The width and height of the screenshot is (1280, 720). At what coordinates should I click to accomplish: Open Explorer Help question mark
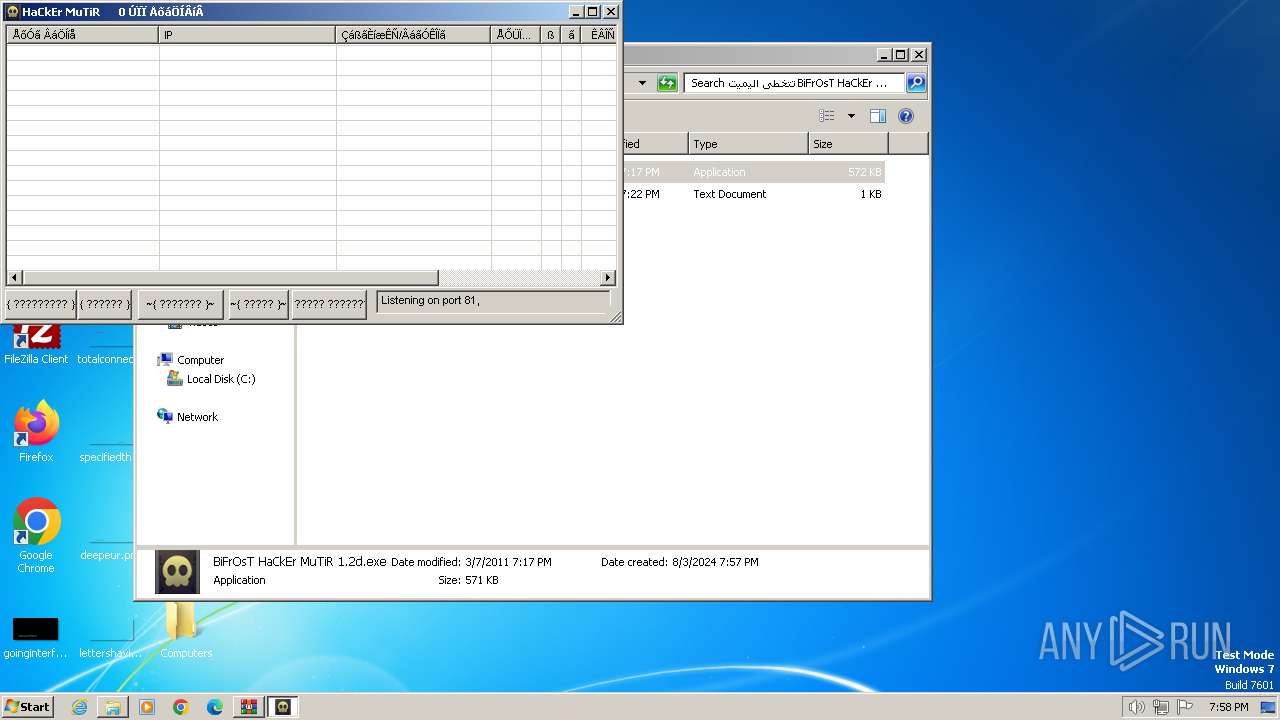(x=906, y=116)
